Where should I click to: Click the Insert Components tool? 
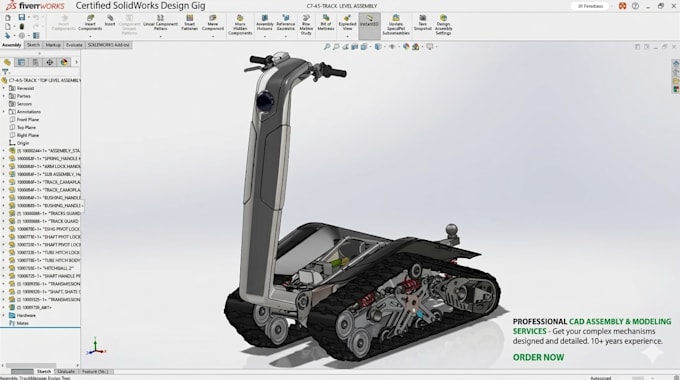pos(90,23)
